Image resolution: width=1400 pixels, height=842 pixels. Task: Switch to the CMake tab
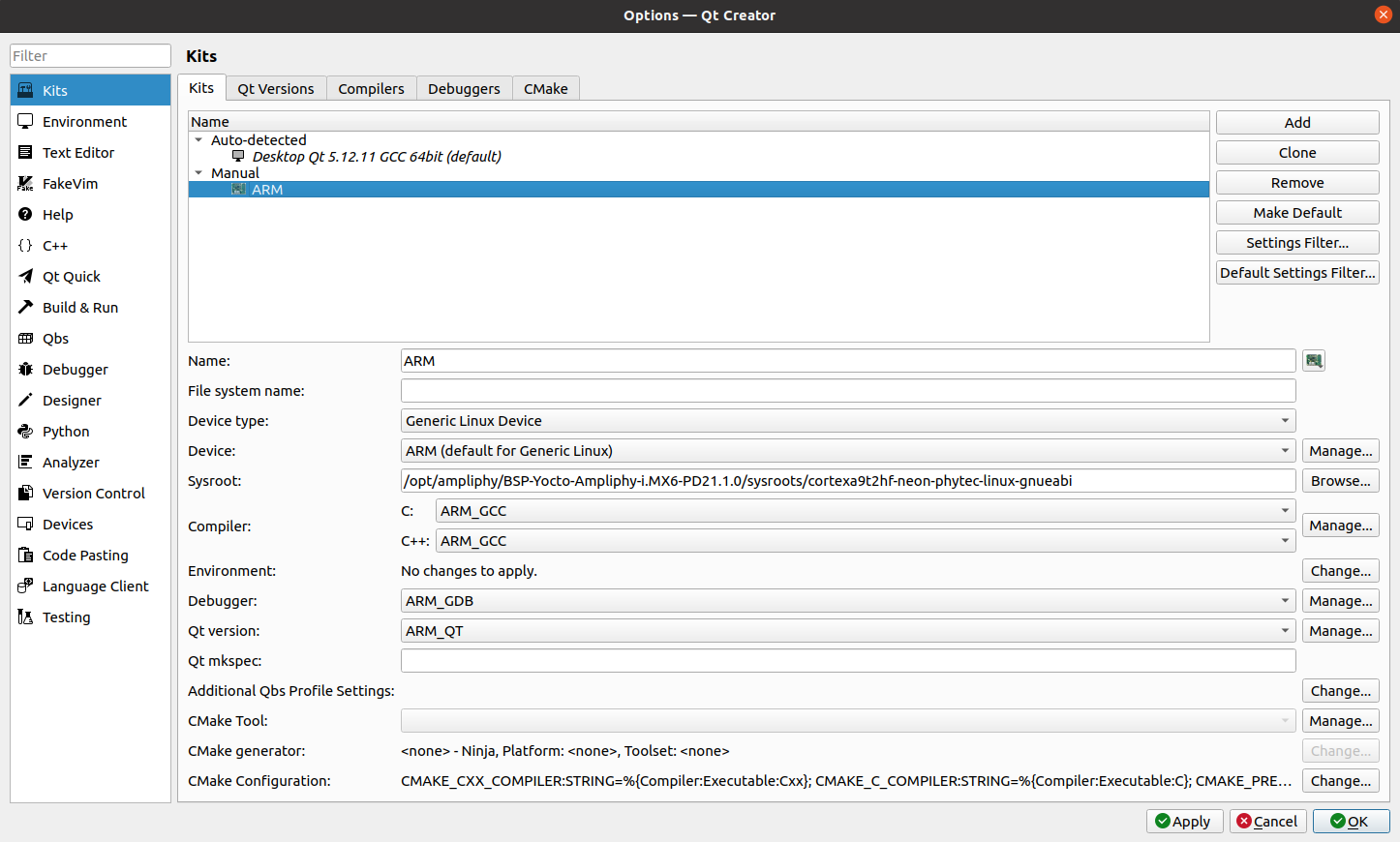coord(546,89)
